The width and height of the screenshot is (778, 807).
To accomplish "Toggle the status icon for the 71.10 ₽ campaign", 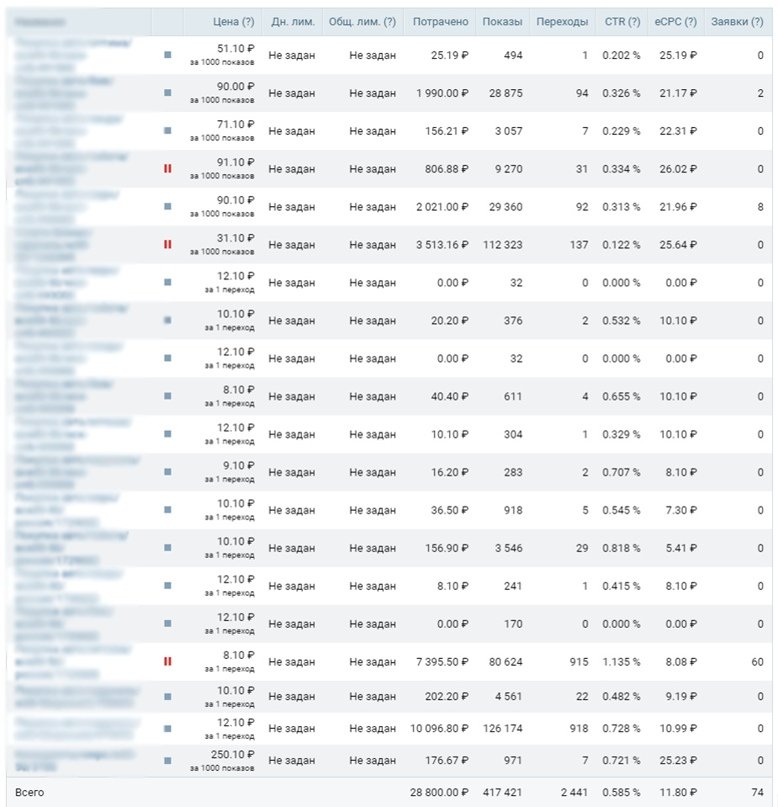I will point(167,131).
